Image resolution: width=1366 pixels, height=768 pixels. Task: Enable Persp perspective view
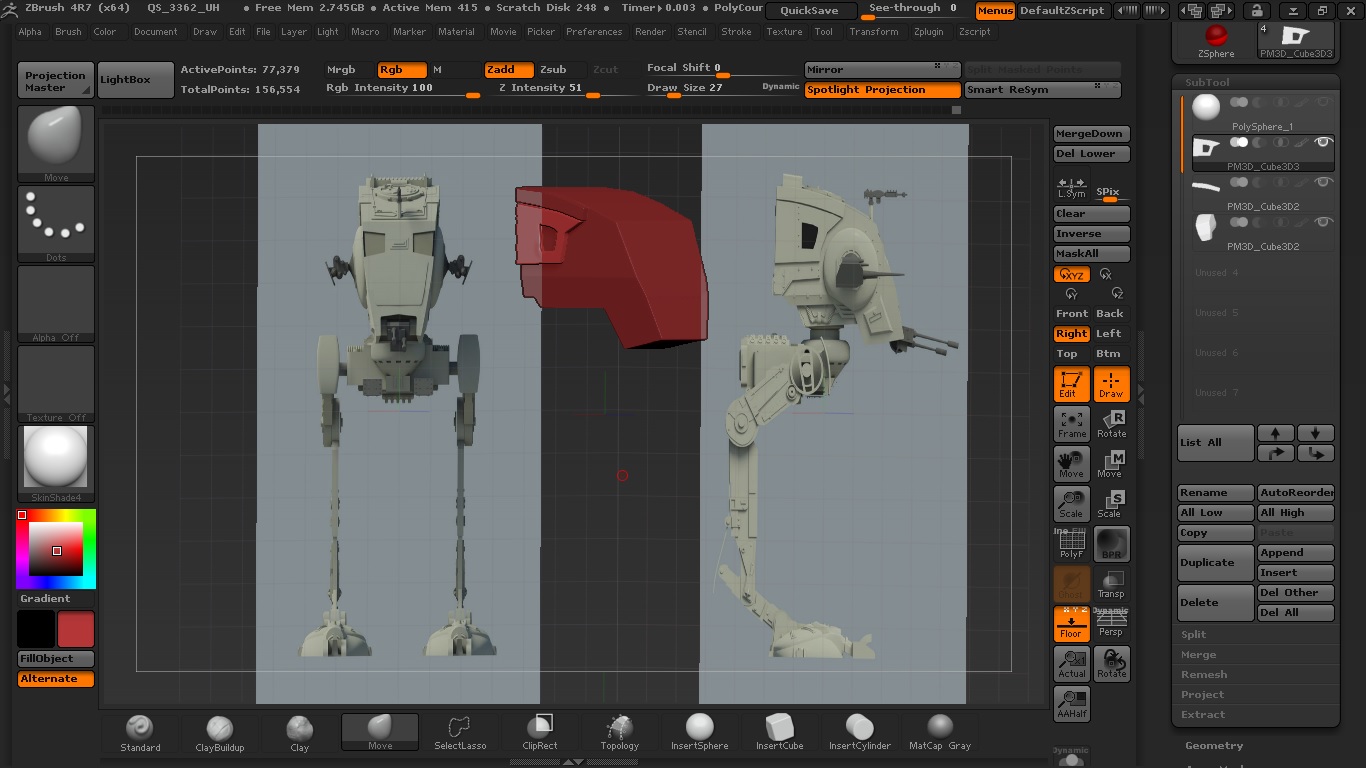point(1112,624)
